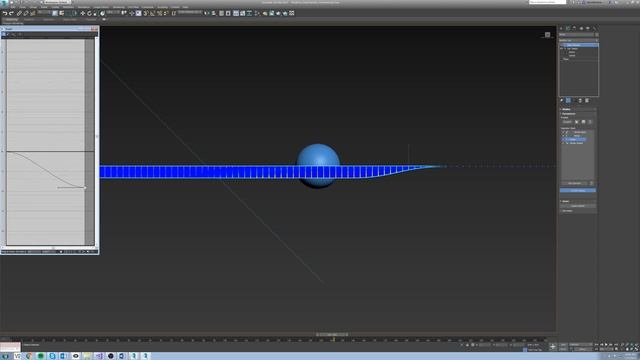The width and height of the screenshot is (640, 360).
Task: Open the Select by Name dialog icon
Action: point(61,13)
